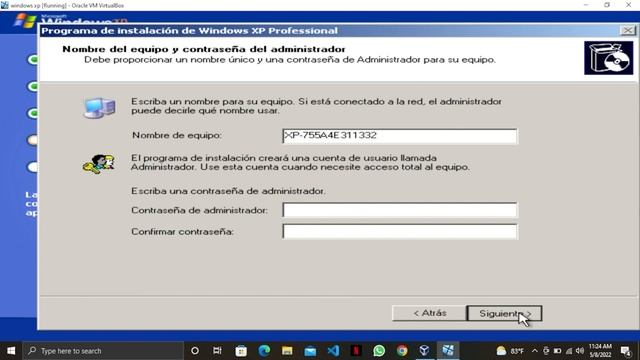Open the weather widget showing 83°F
Screen dimensions: 640x360
510,351
